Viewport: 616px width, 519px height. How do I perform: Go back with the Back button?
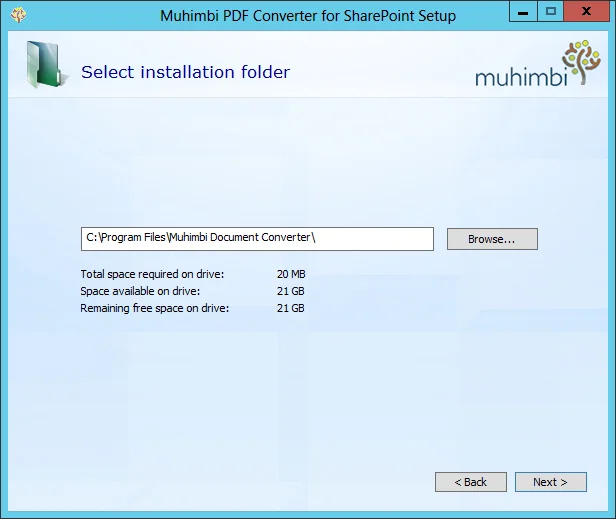(x=470, y=482)
